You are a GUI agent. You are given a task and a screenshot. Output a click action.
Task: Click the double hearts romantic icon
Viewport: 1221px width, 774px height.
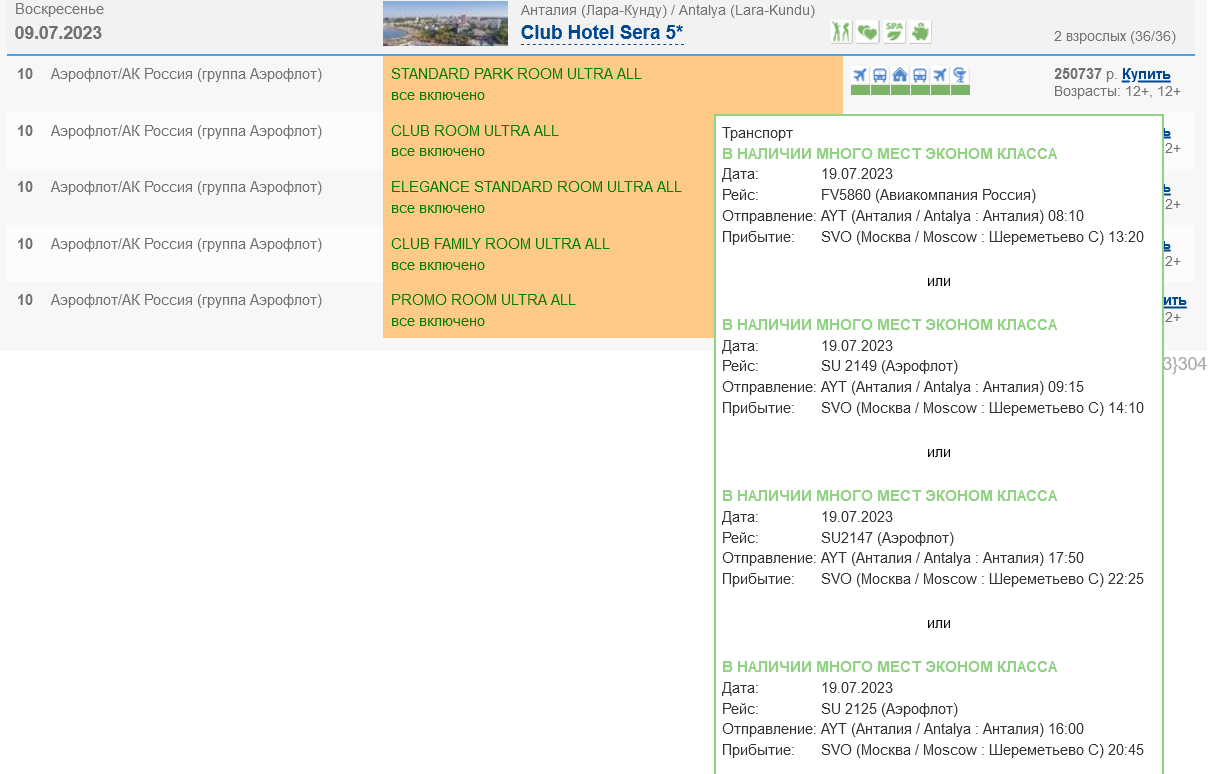pos(867,33)
